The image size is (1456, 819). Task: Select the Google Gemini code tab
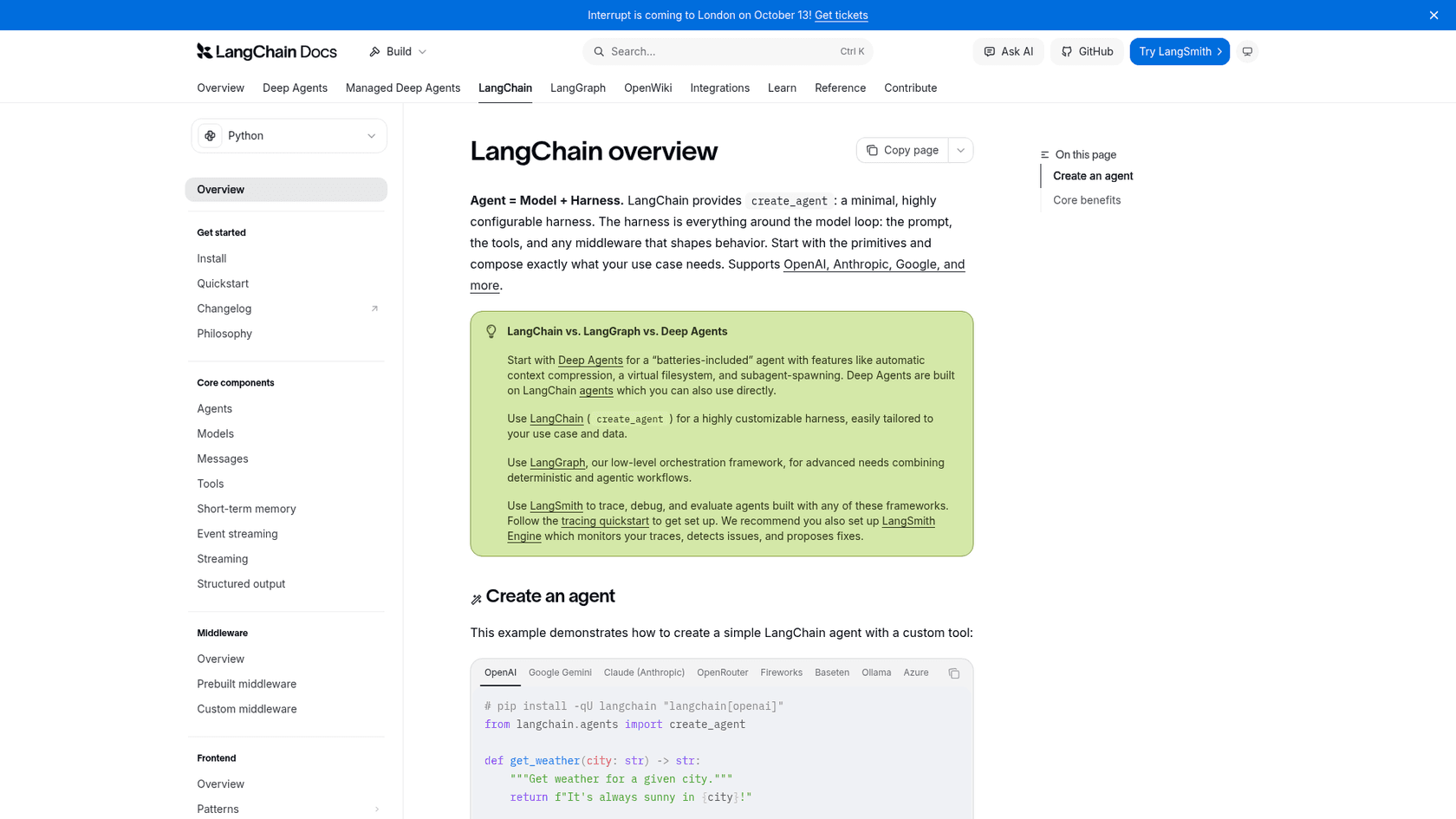[x=560, y=673]
